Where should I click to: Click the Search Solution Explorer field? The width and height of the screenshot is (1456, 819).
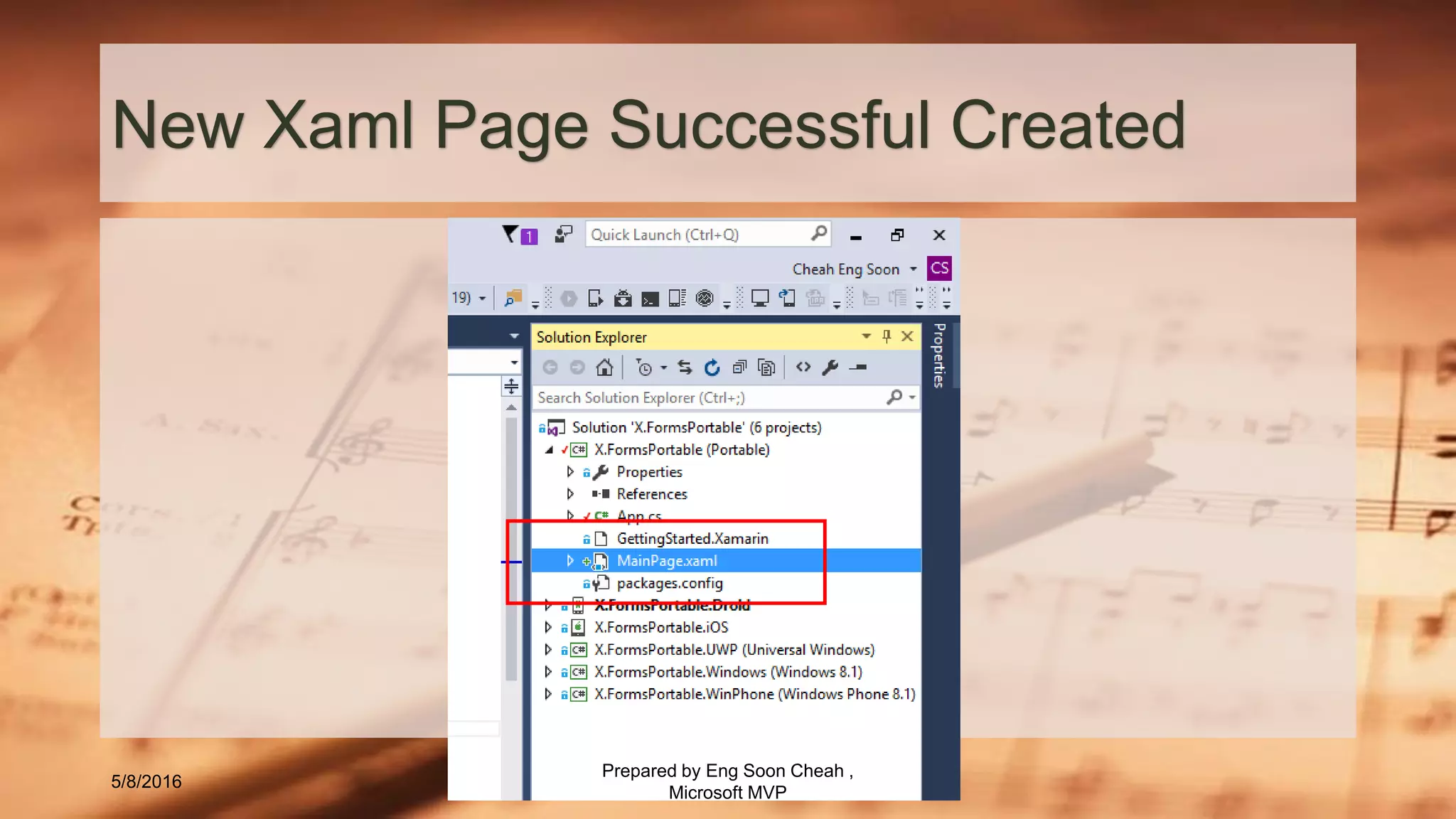coord(709,398)
